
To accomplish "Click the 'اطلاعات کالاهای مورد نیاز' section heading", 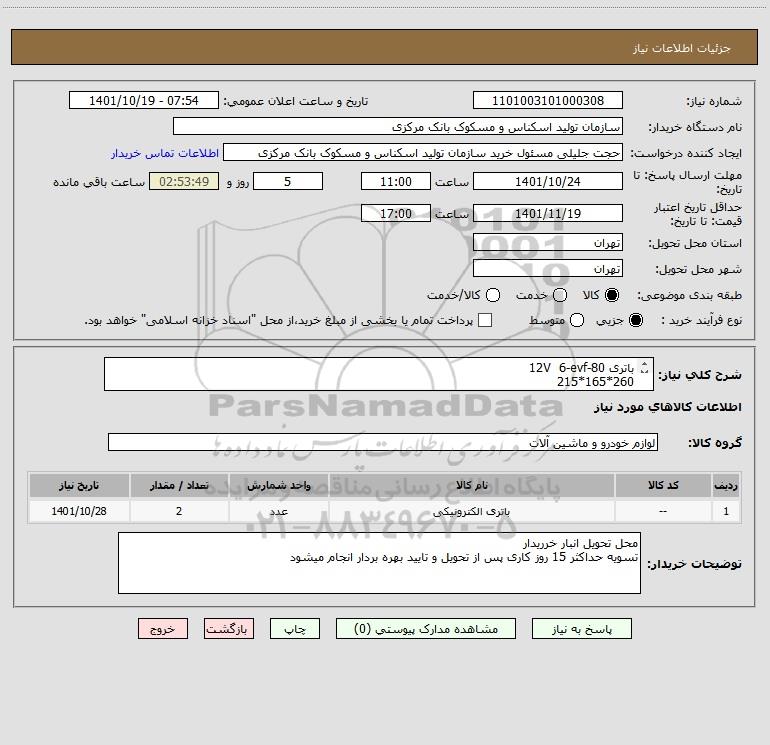I will [x=667, y=407].
